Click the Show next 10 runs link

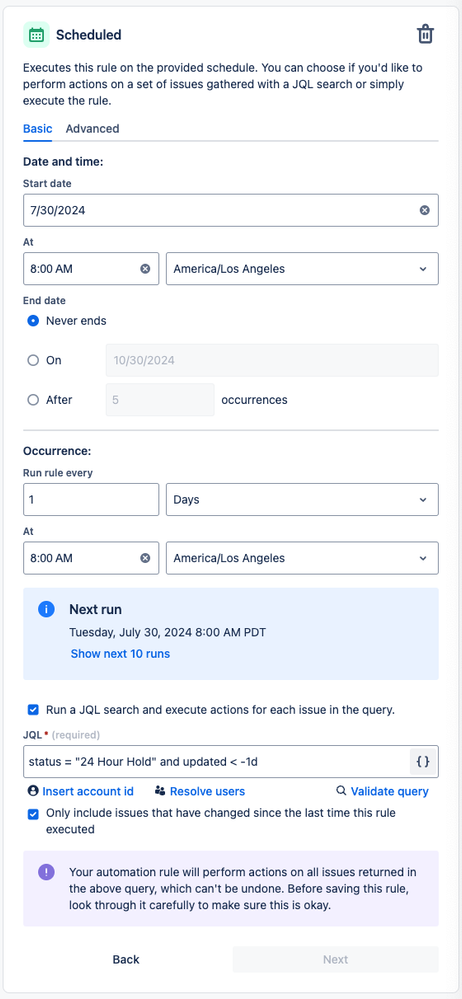120,654
